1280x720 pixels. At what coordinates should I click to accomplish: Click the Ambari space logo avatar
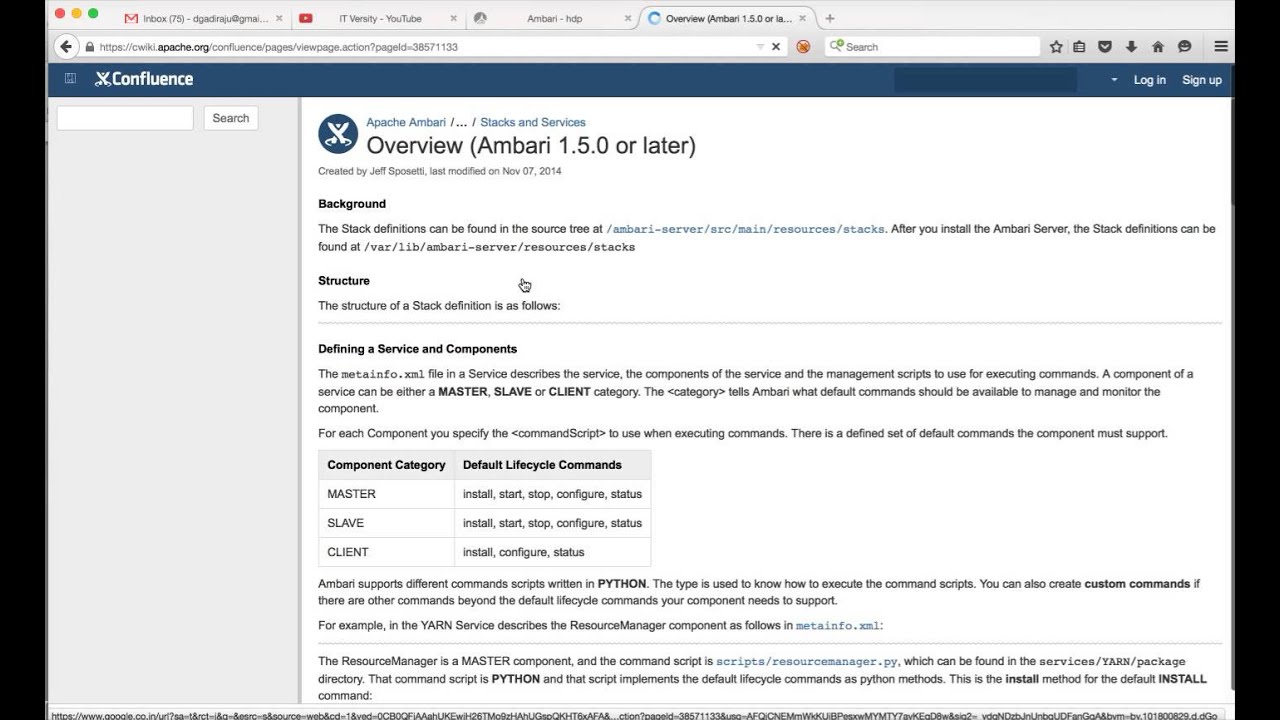[x=338, y=134]
